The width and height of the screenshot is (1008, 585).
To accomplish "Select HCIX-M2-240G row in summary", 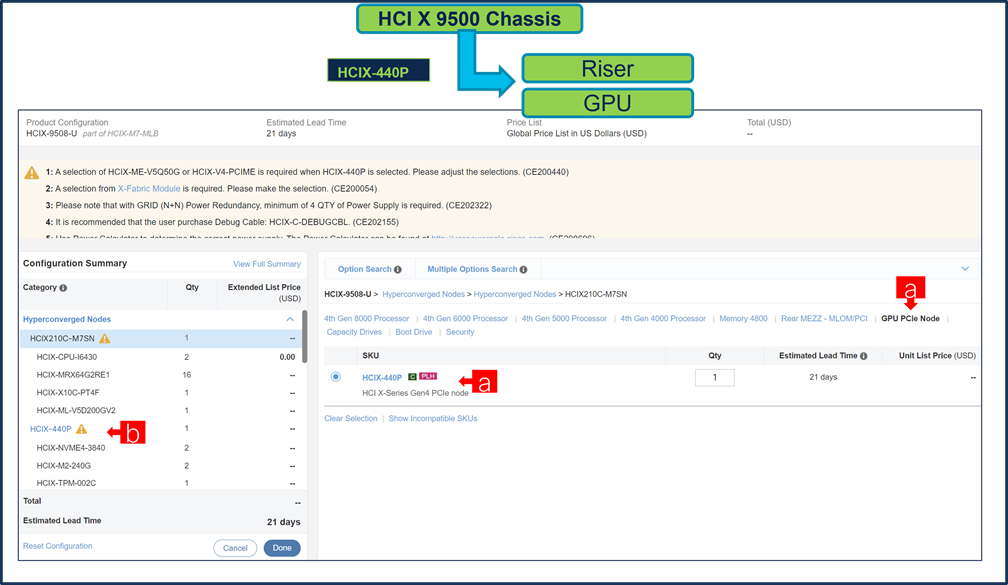I will click(x=161, y=465).
